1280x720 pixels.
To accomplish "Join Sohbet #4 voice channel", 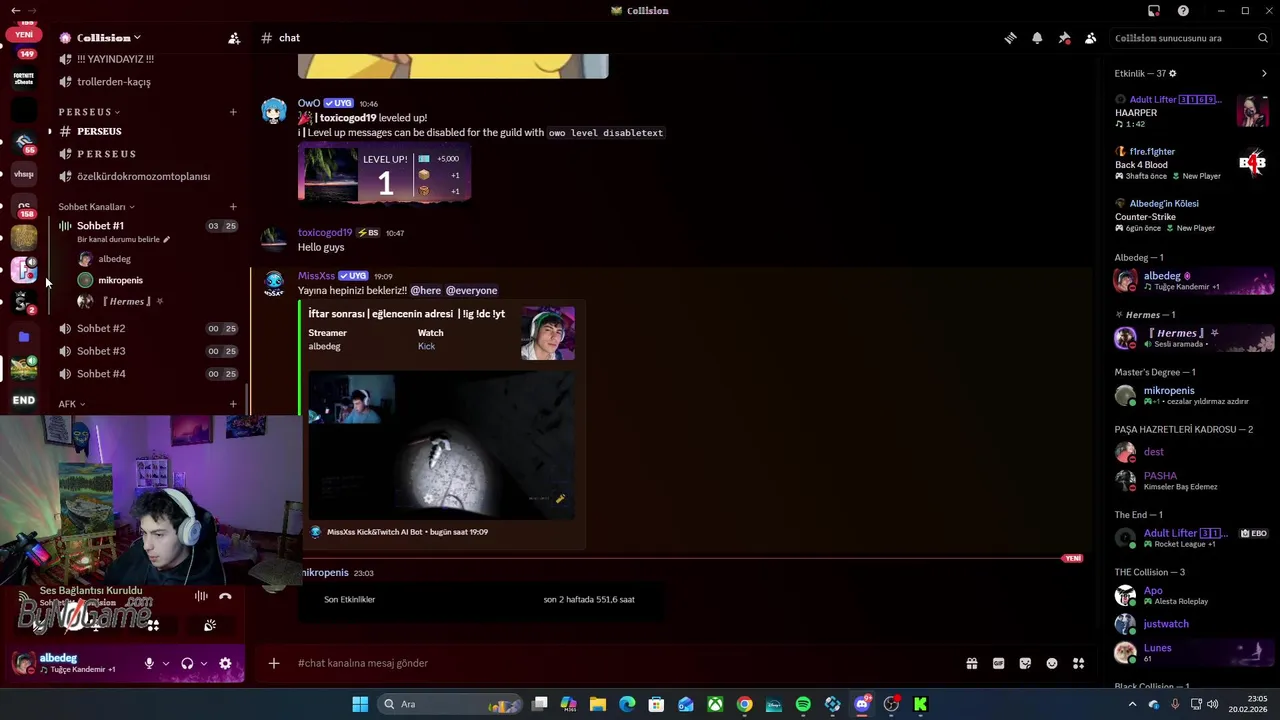I will pos(145,374).
